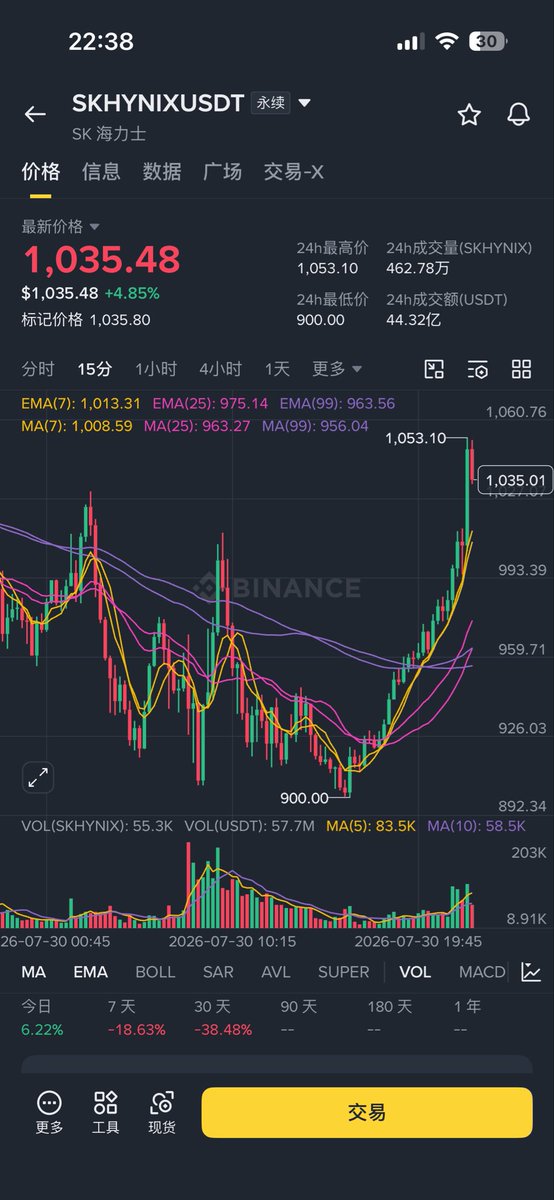Tap the 24h成交额 value 44.32亿
554x1200 pixels.
point(414,320)
